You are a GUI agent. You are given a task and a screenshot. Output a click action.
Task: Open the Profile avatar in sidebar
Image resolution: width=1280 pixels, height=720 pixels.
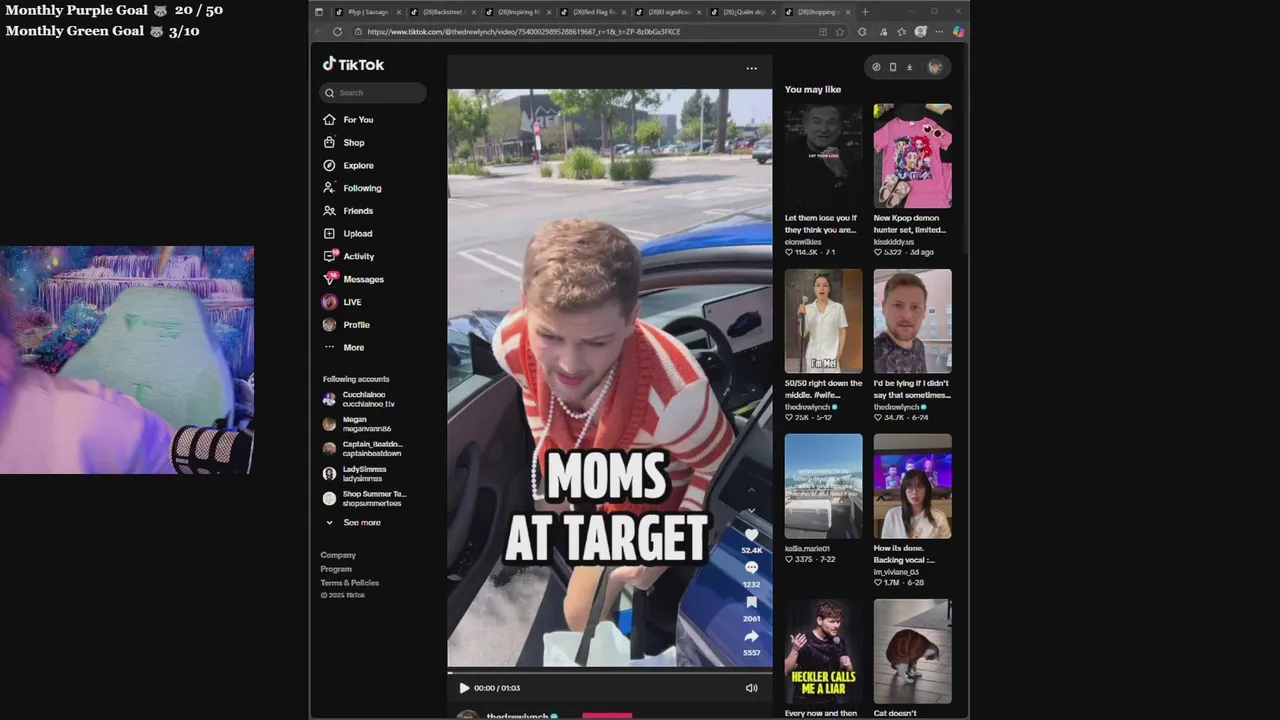coord(329,325)
